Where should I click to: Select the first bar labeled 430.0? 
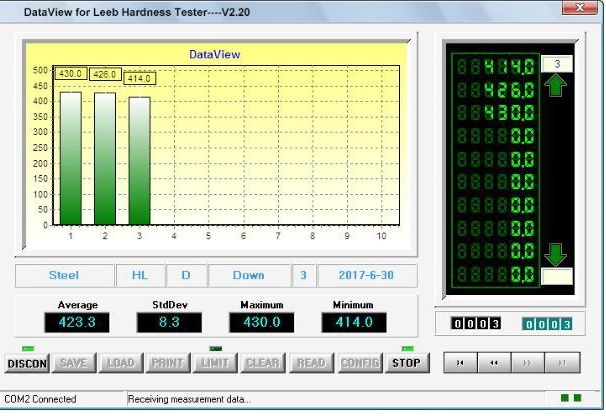[70, 157]
